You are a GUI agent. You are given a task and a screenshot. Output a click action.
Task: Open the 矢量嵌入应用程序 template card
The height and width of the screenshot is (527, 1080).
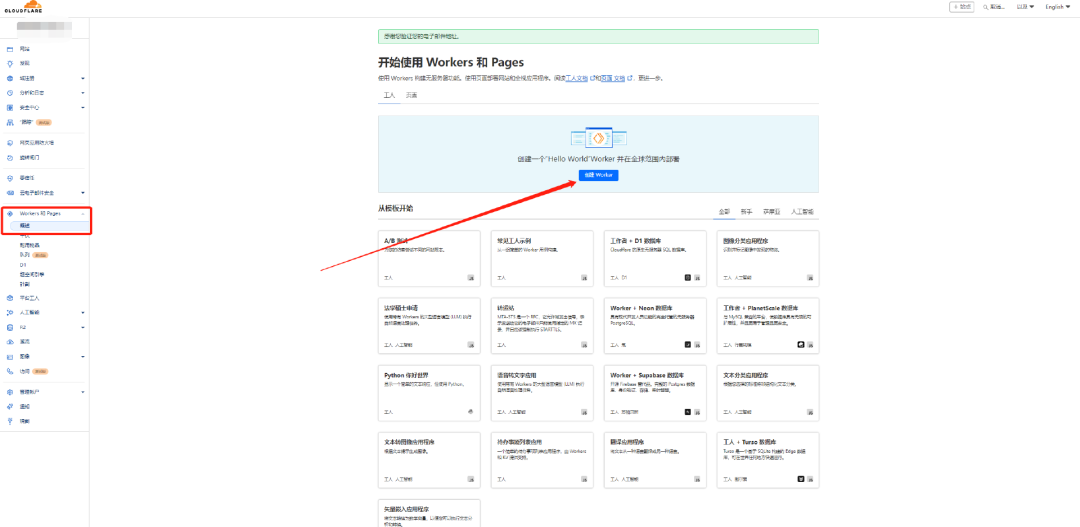pyautogui.click(x=429, y=513)
